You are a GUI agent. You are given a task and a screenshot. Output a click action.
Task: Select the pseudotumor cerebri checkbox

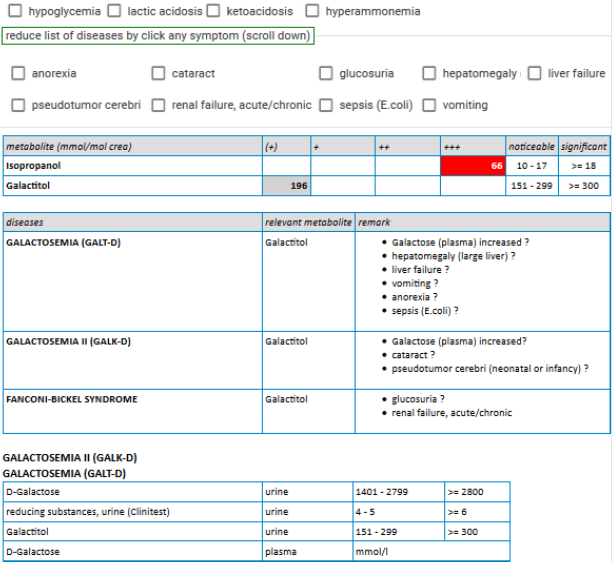point(18,105)
